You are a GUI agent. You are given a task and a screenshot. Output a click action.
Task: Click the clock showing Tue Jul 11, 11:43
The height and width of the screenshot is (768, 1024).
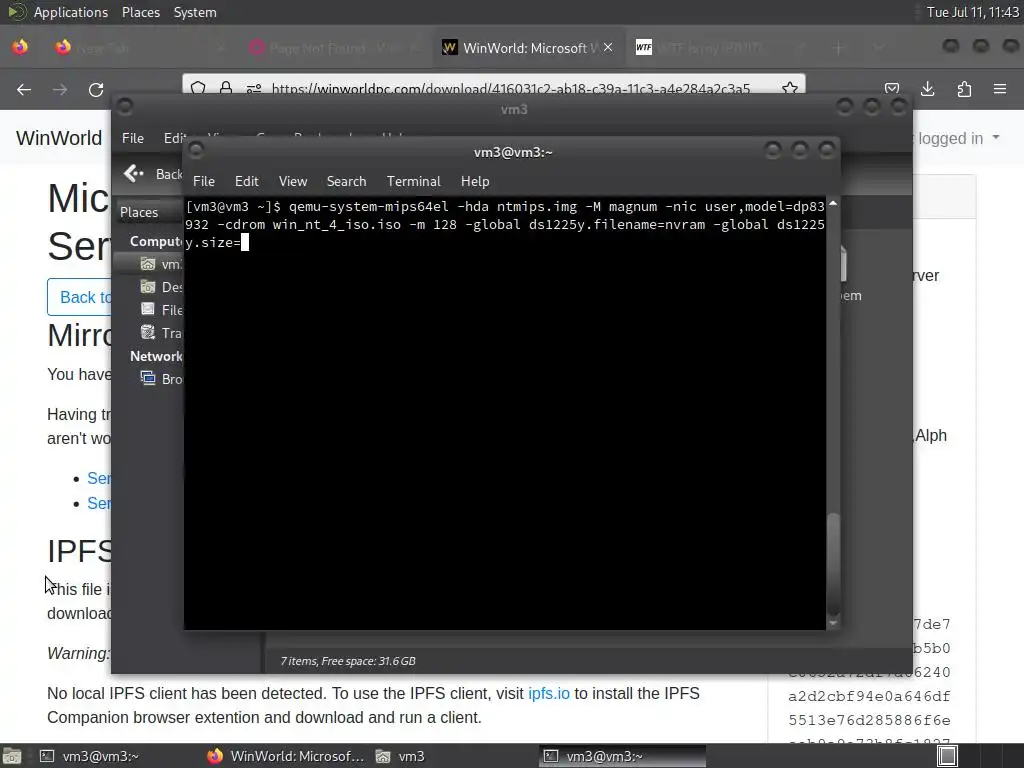[x=972, y=12]
